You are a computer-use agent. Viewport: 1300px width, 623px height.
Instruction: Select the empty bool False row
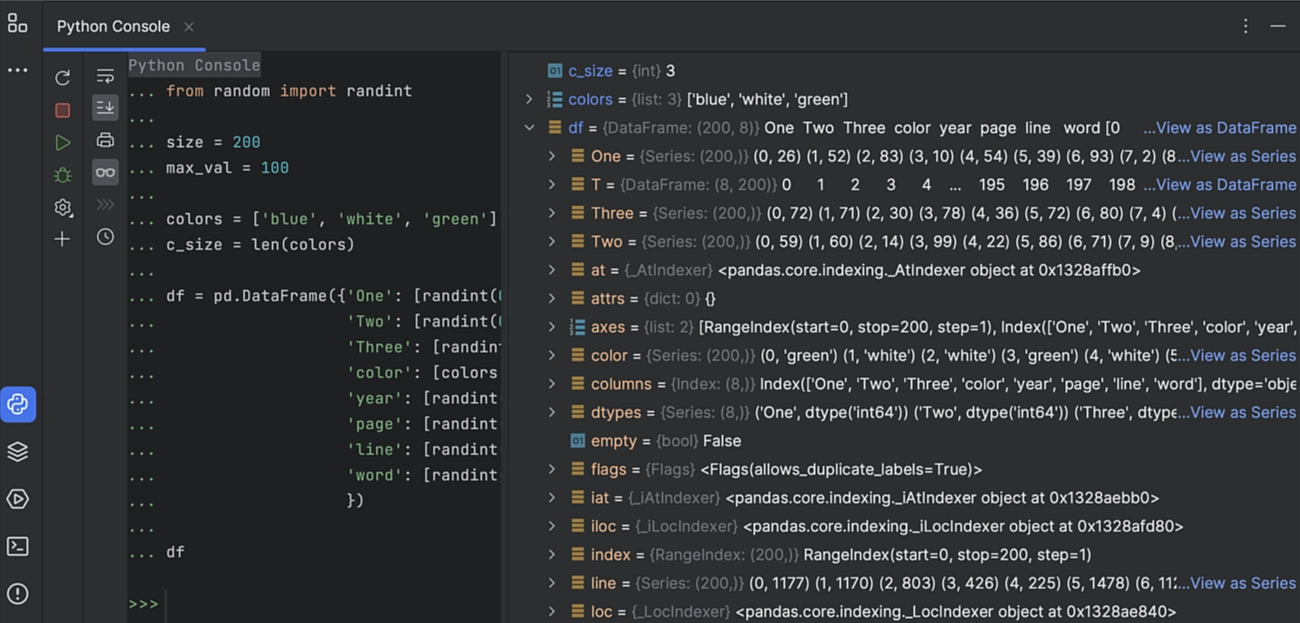tap(904, 441)
